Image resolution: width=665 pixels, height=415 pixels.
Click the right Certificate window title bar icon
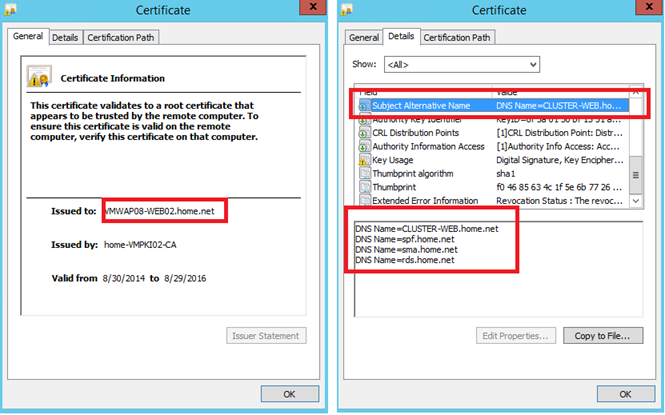coord(346,9)
